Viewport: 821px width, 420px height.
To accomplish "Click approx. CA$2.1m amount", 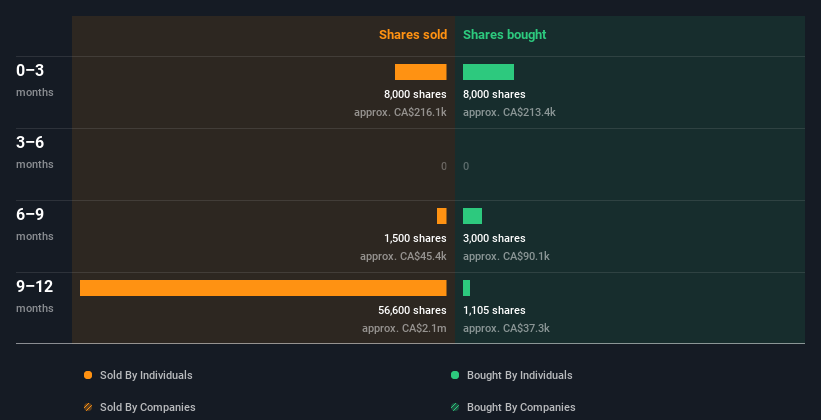I will tap(405, 329).
